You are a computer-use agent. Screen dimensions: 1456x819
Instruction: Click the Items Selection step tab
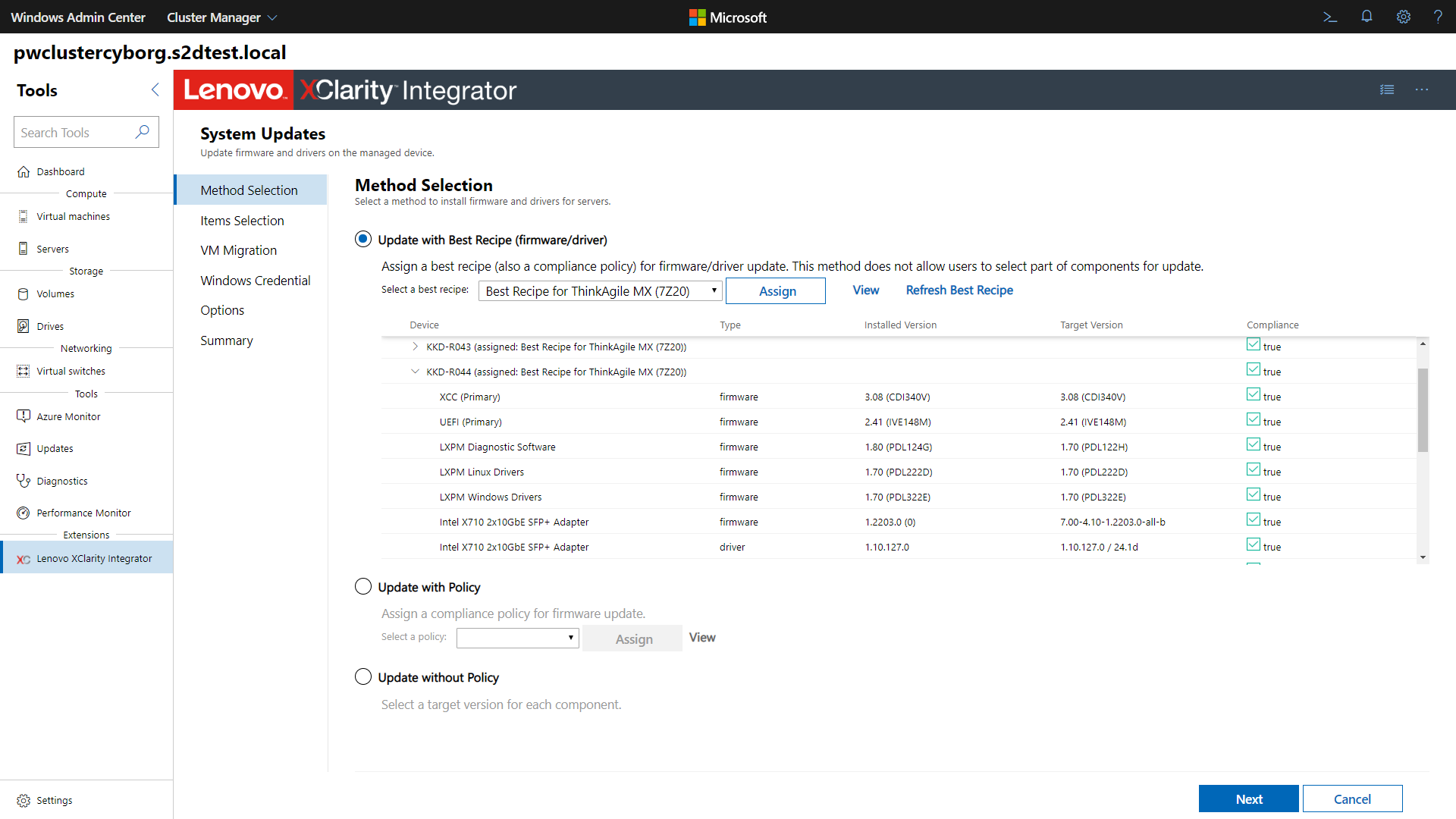pyautogui.click(x=242, y=220)
